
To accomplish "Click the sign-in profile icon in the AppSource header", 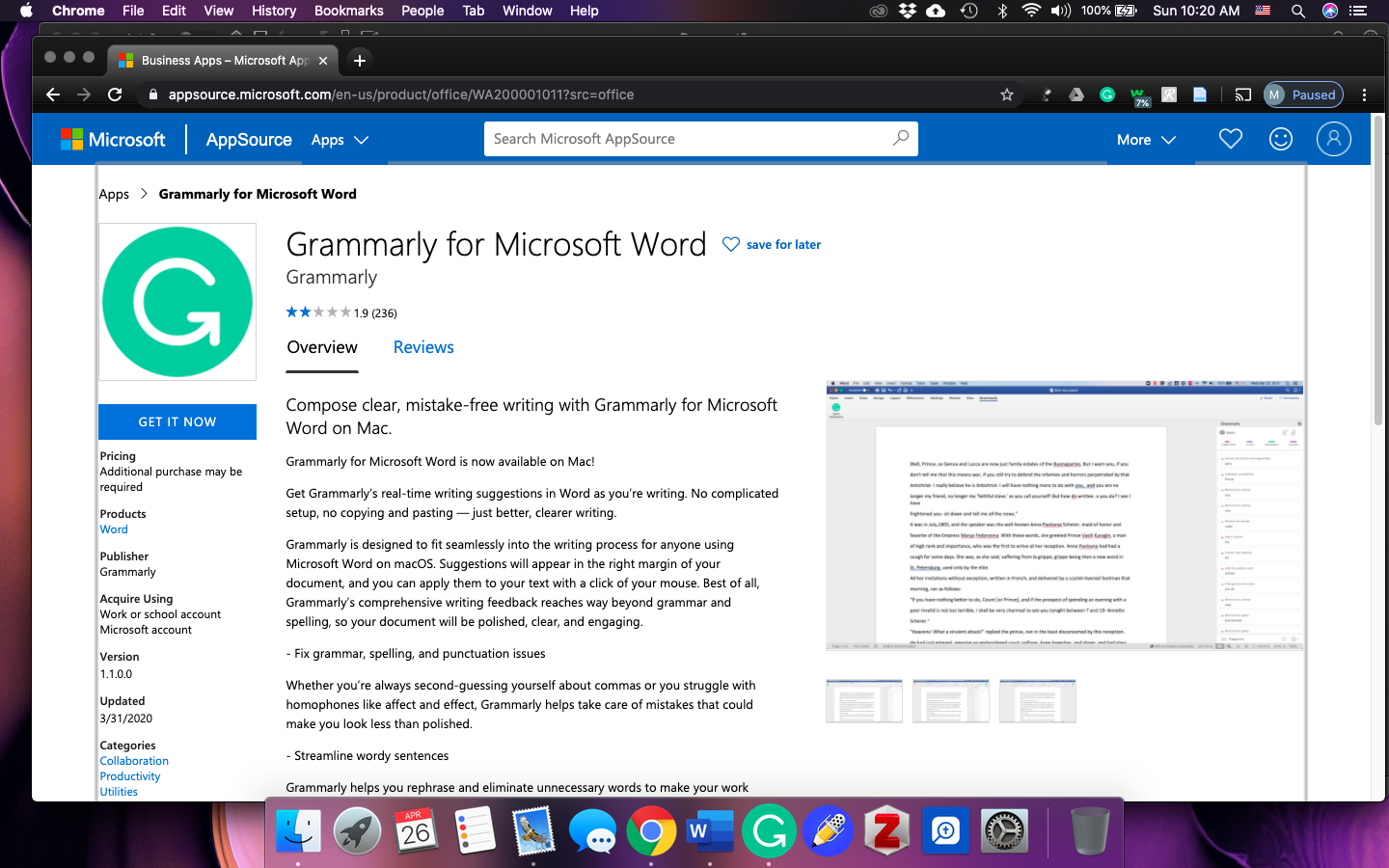I will coord(1334,139).
